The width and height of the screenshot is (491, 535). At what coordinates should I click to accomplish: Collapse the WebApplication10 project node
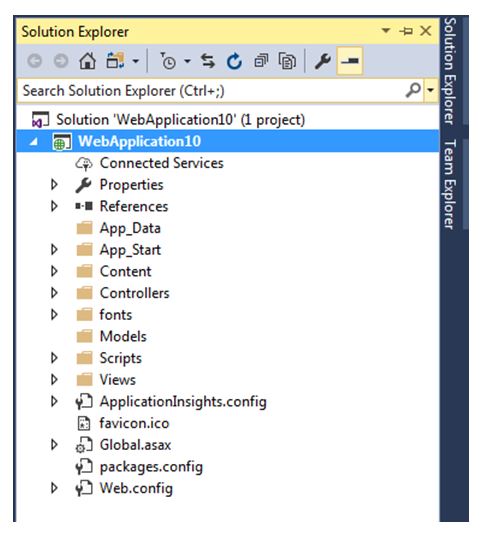[34, 142]
